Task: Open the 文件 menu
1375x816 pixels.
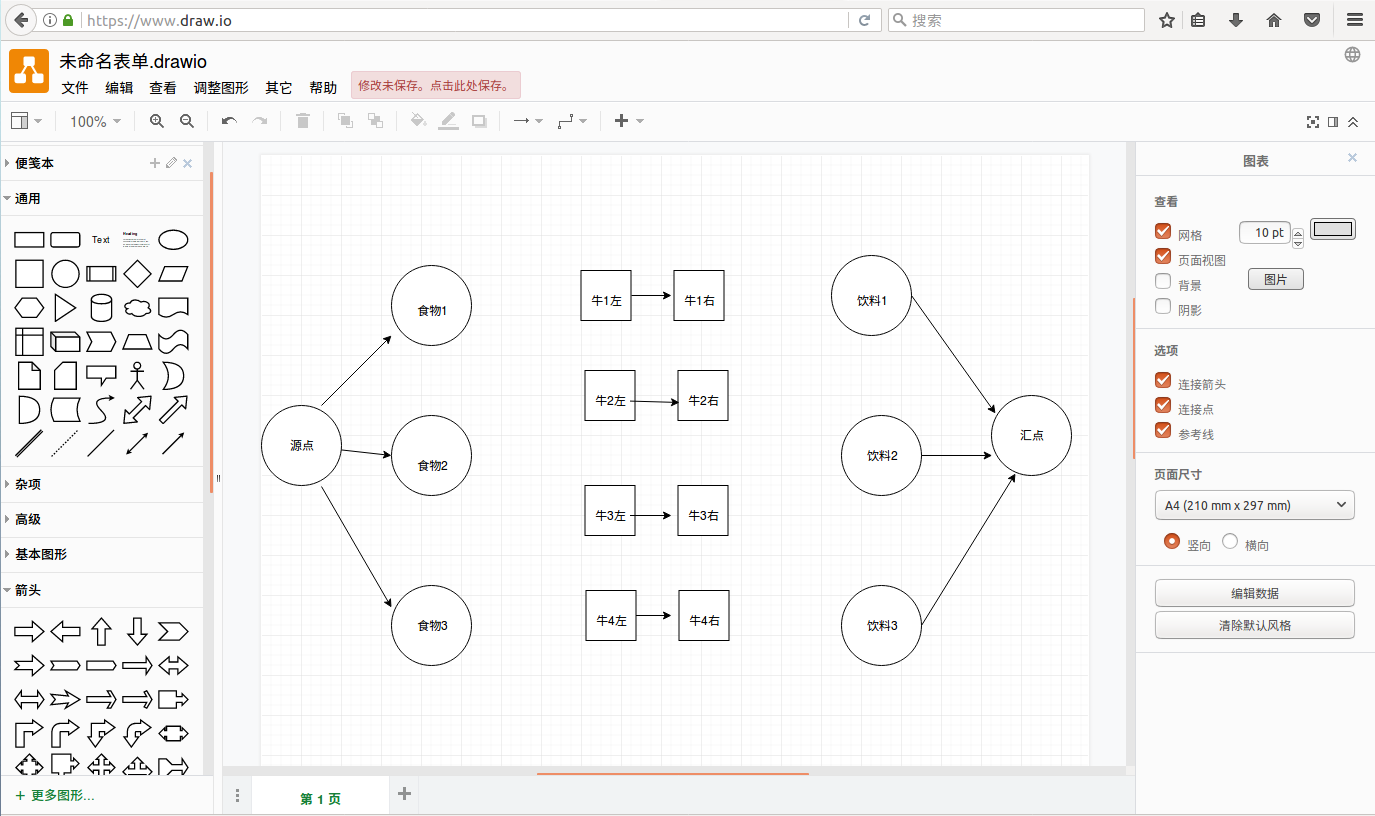Action: coord(75,88)
